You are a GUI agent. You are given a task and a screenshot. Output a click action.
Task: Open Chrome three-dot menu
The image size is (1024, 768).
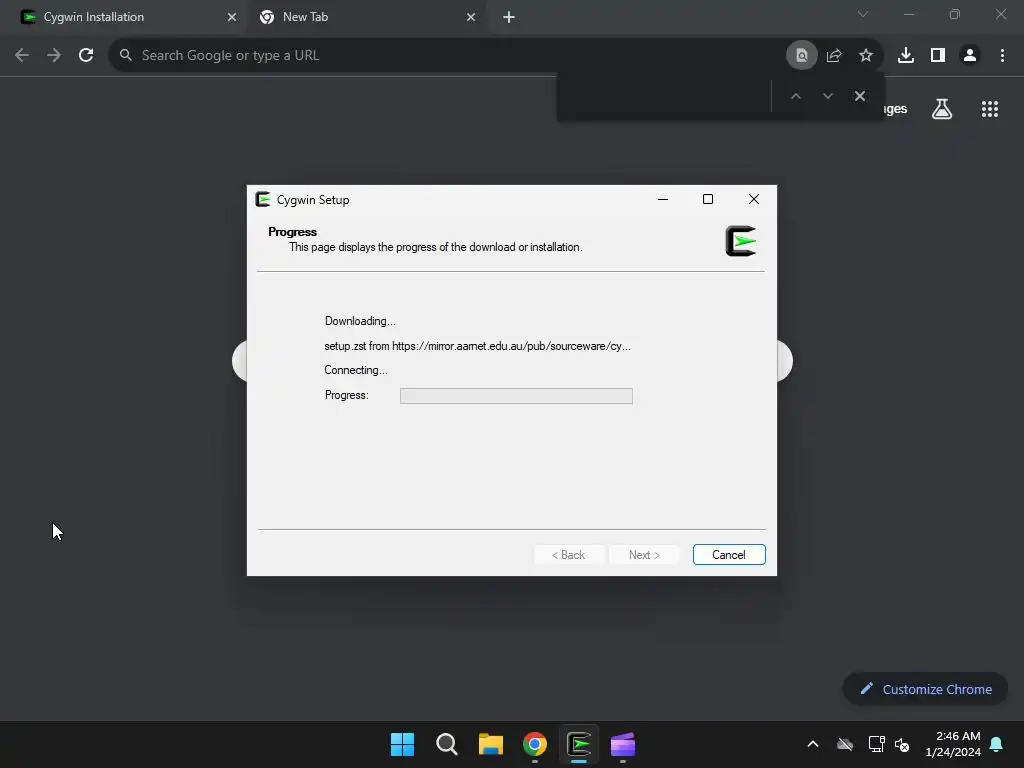point(1002,56)
